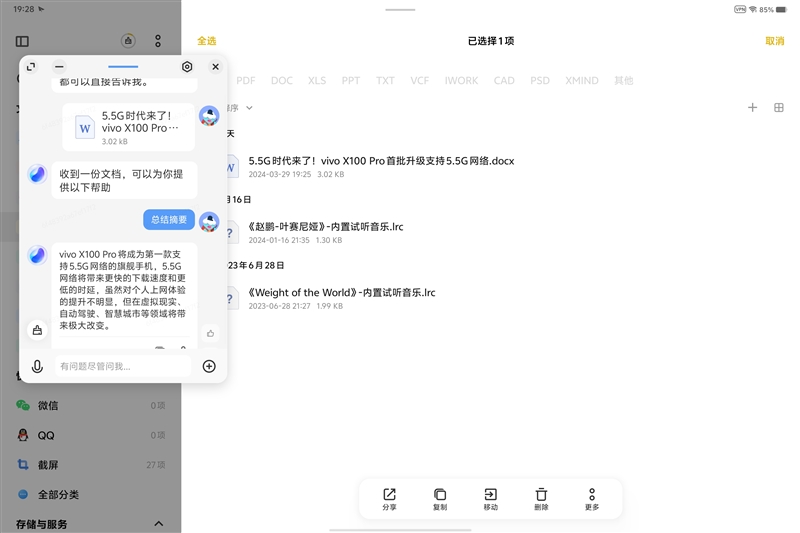
Task: Click the chat input field
Action: 120,366
